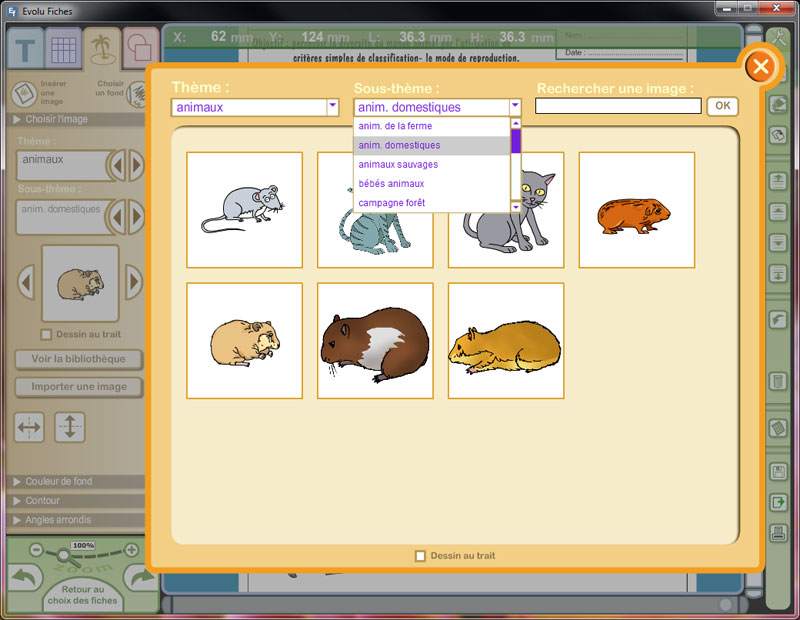
Task: Collapse the Sous-thème dropdown arrow
Action: click(515, 107)
